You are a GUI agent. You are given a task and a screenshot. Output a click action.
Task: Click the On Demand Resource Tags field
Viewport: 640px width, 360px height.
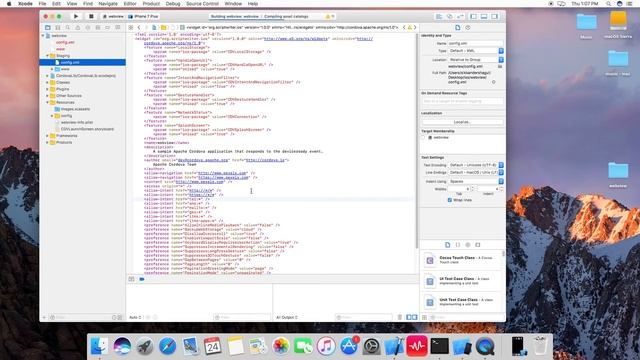click(462, 101)
